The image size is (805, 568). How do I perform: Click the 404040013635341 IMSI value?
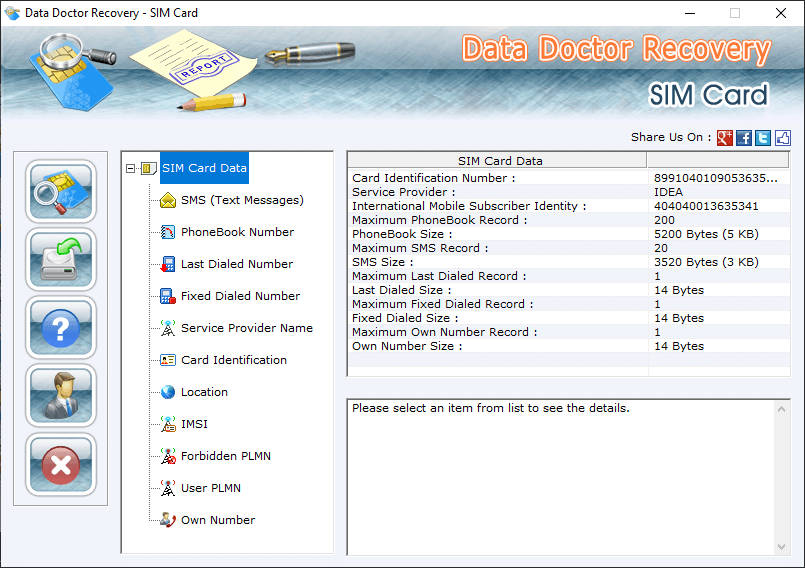point(706,206)
